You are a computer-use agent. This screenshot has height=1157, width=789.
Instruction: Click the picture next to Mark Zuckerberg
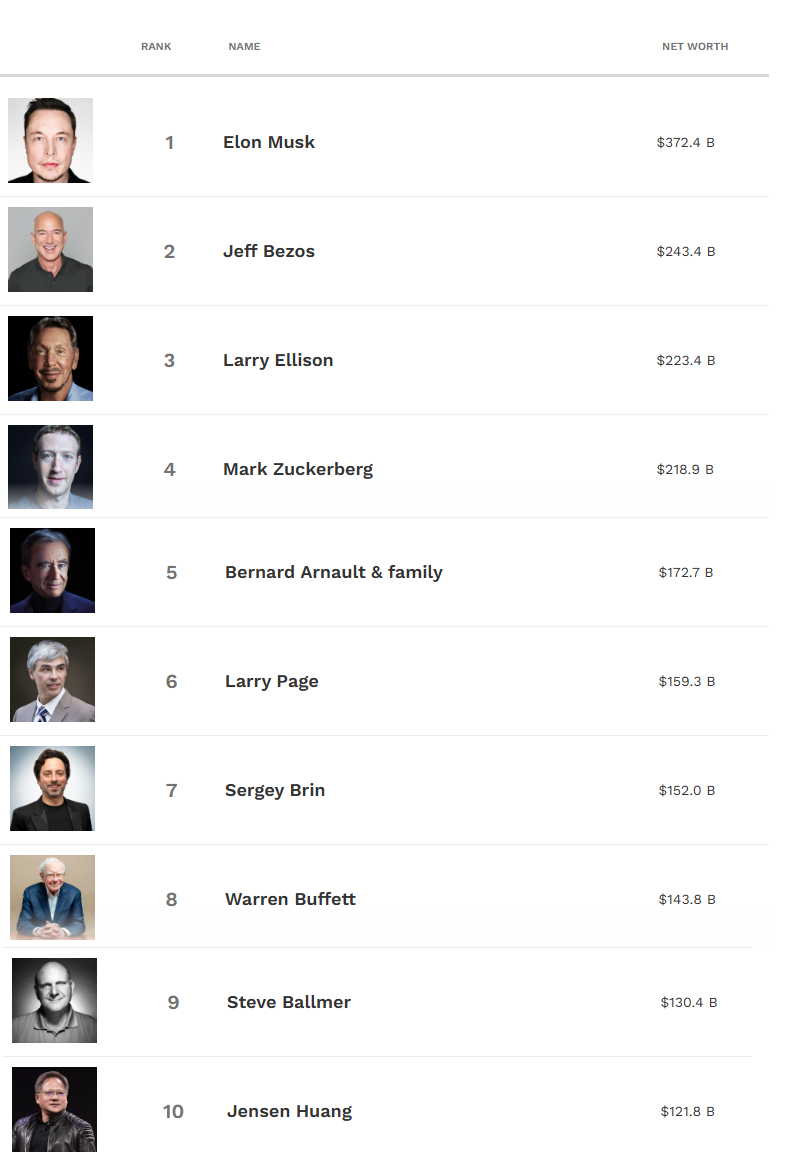point(50,467)
